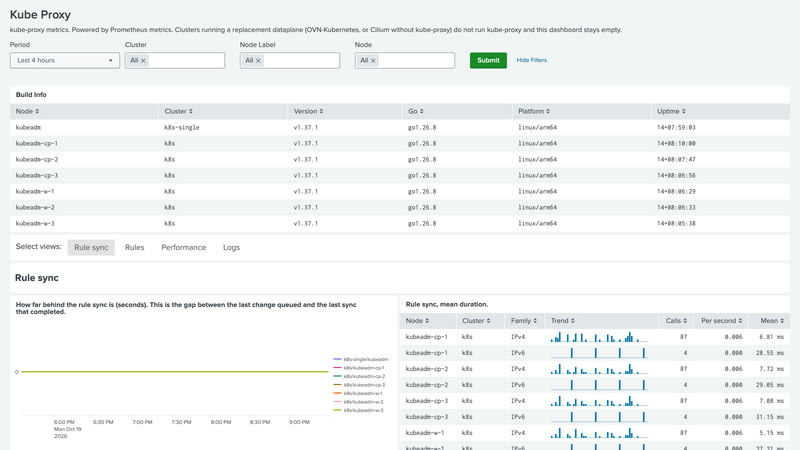Viewport: 800px width, 450px height.
Task: Click kubeadm-cp-1 in Build Info table
Action: pos(37,143)
